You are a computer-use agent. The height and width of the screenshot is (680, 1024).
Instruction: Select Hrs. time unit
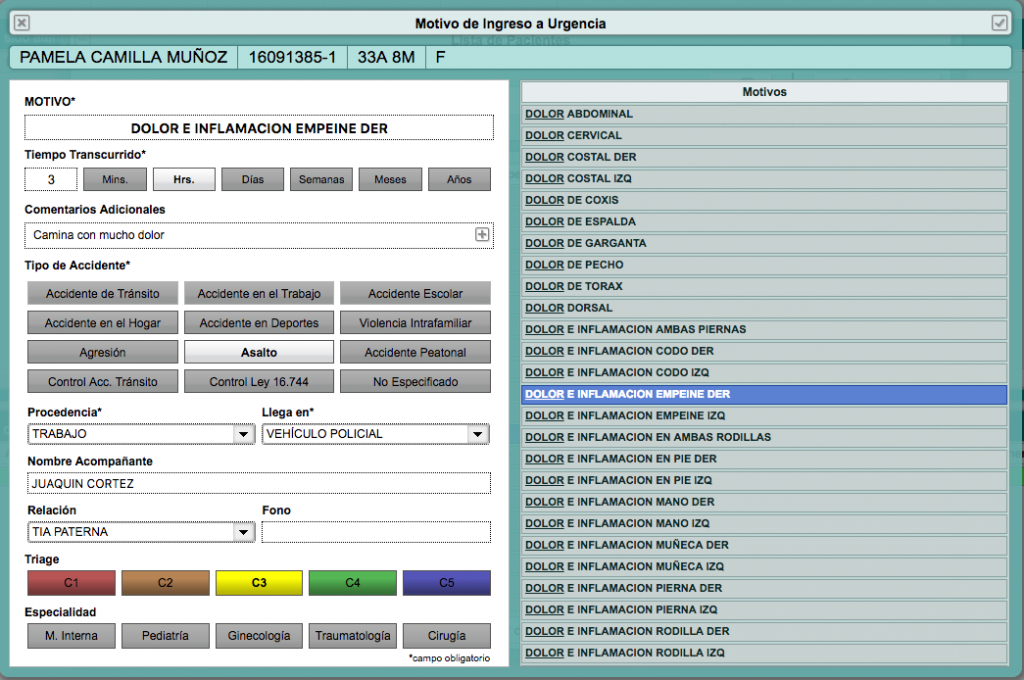[x=184, y=179]
